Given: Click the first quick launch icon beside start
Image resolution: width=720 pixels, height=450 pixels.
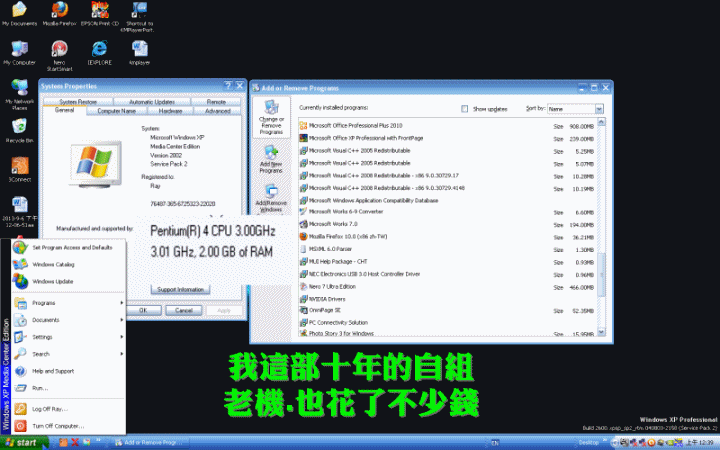Looking at the screenshot, I should pyautogui.click(x=63, y=442).
